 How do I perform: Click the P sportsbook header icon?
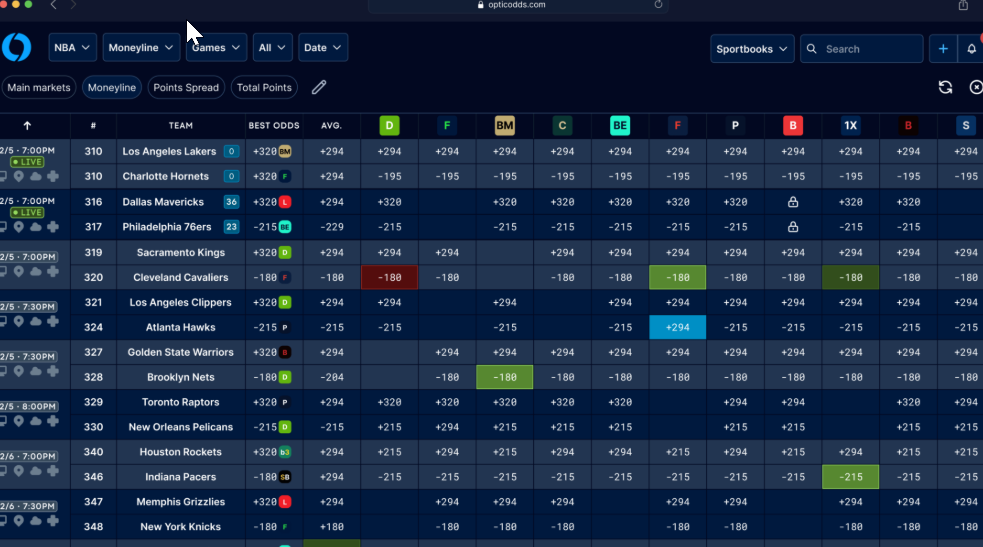(735, 126)
